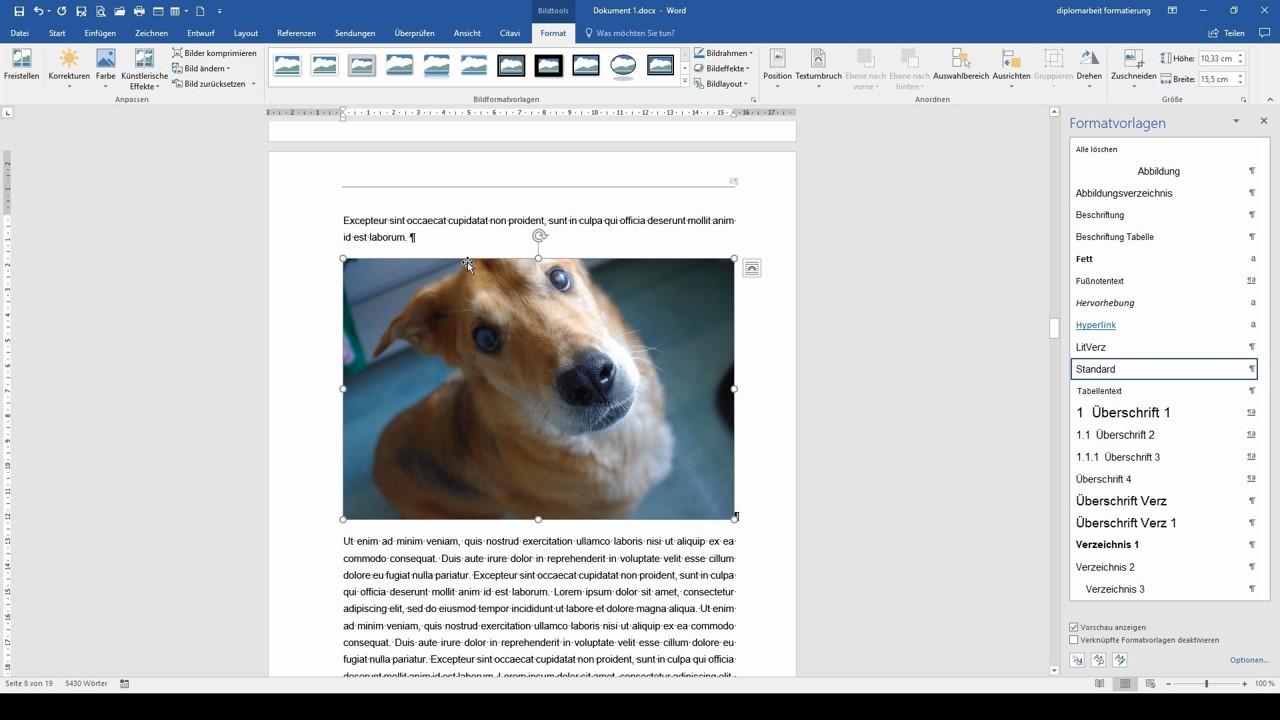Open the Bildeffekte dropdown
The image size is (1280, 720).
pos(721,68)
